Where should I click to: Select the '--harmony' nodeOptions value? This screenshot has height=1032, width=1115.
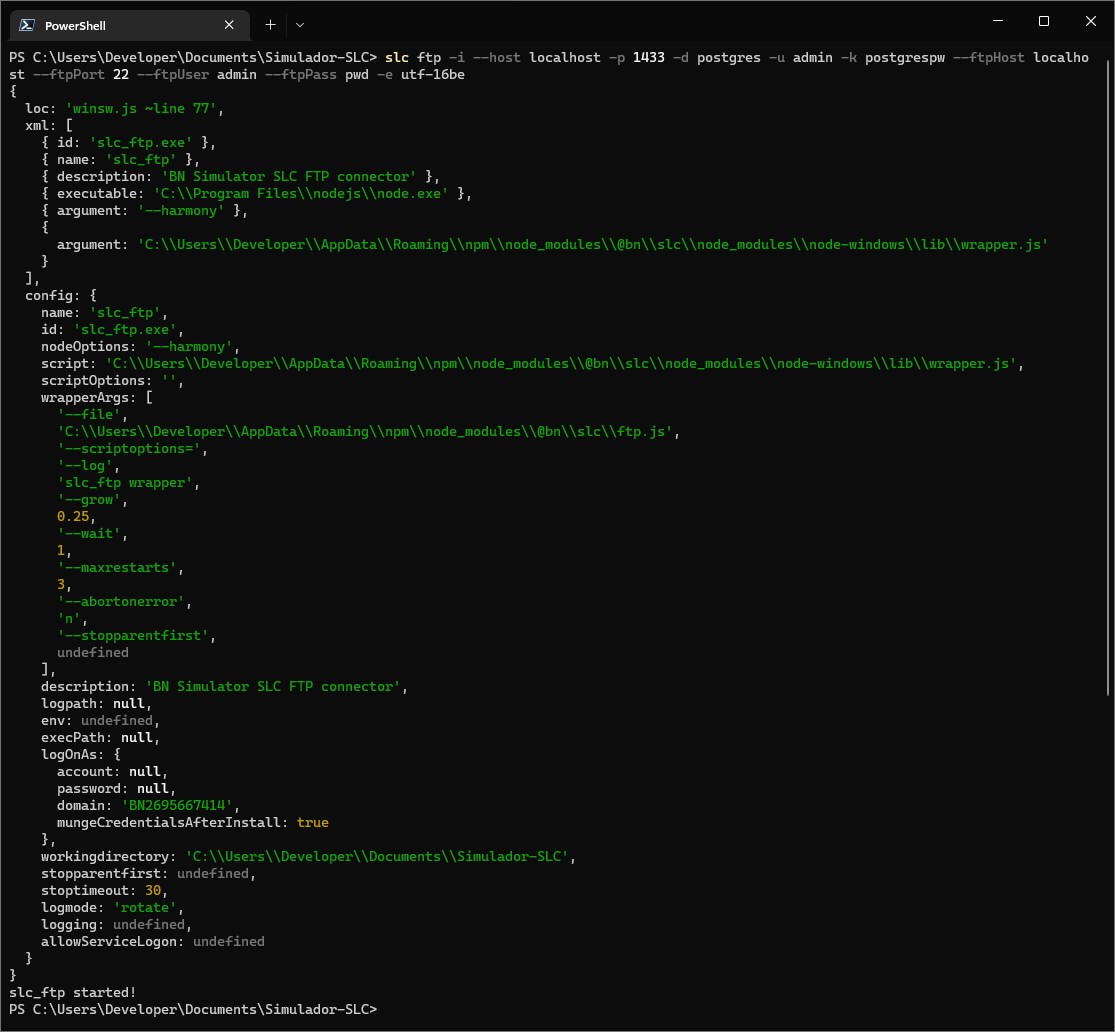point(193,346)
